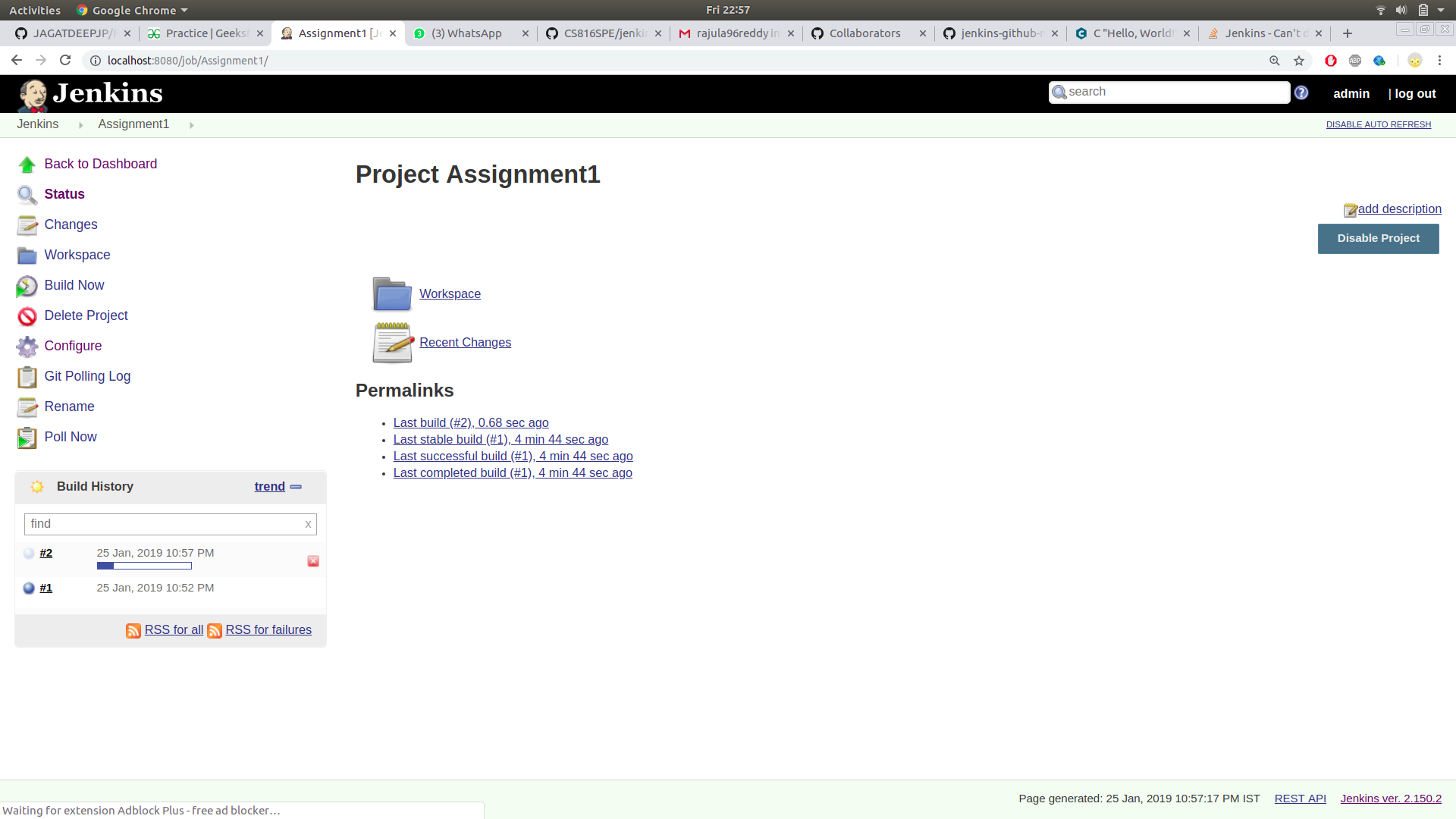This screenshot has width=1456, height=819.
Task: Expand the Assignment1 breadcrumb dropdown arrow
Action: [191, 125]
